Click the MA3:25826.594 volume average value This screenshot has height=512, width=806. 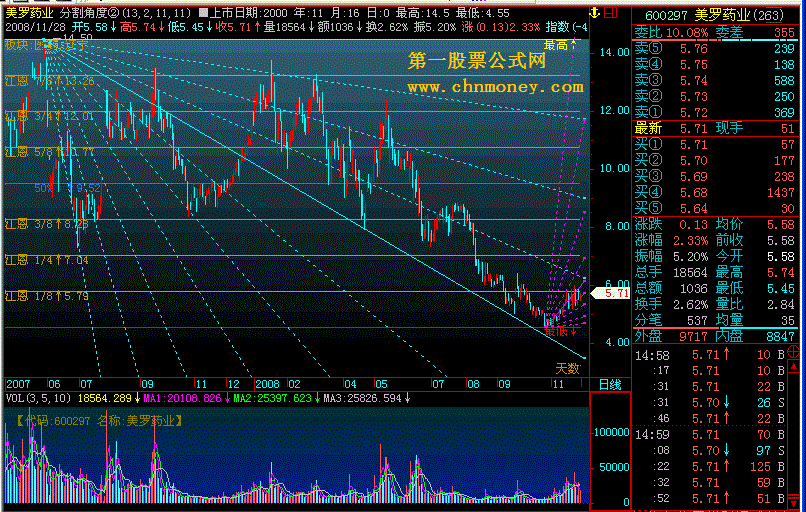pyautogui.click(x=362, y=398)
